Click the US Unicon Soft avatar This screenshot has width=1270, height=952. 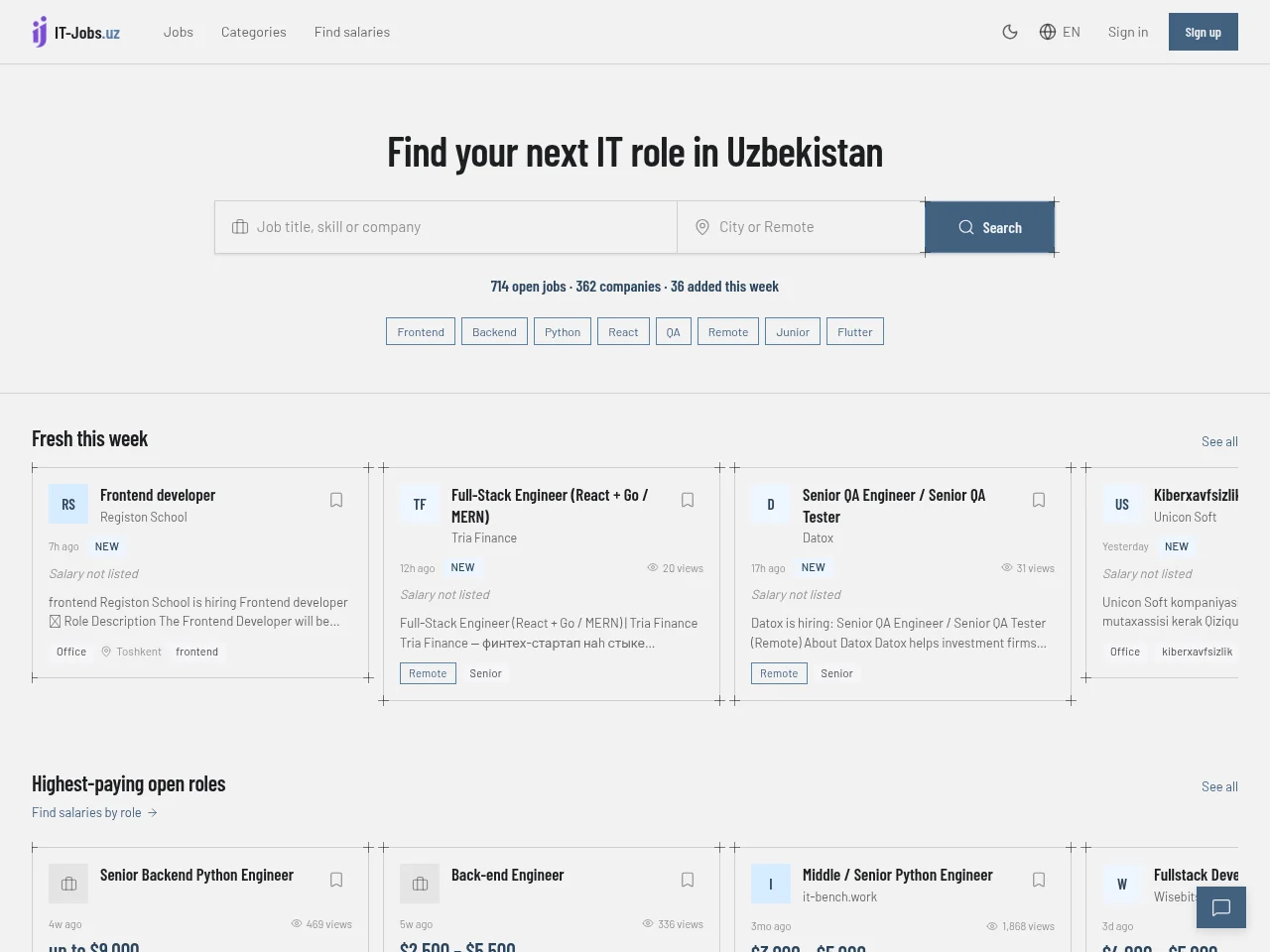[1122, 504]
